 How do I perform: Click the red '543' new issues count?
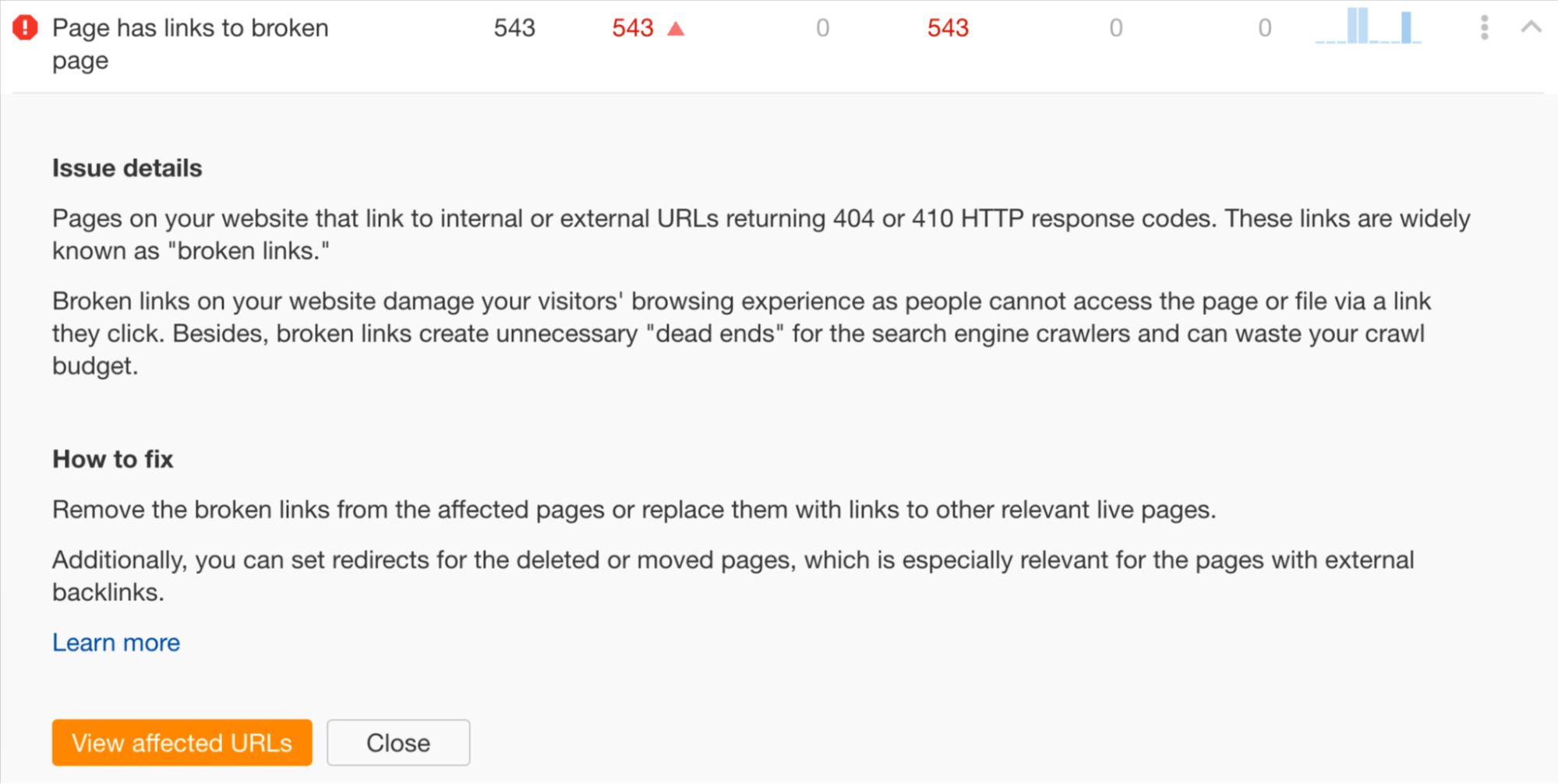(x=633, y=27)
